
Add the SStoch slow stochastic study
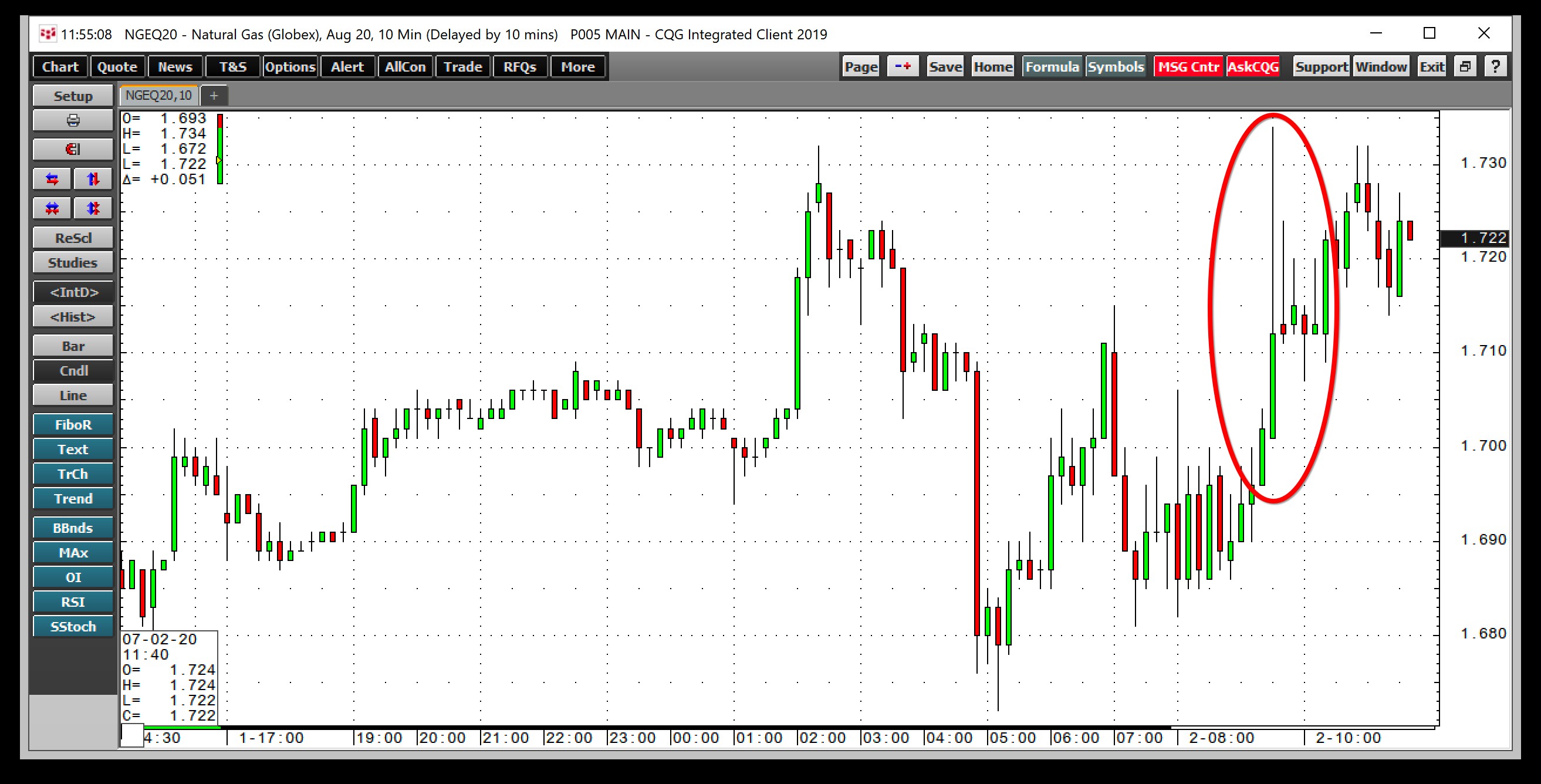coord(73,627)
